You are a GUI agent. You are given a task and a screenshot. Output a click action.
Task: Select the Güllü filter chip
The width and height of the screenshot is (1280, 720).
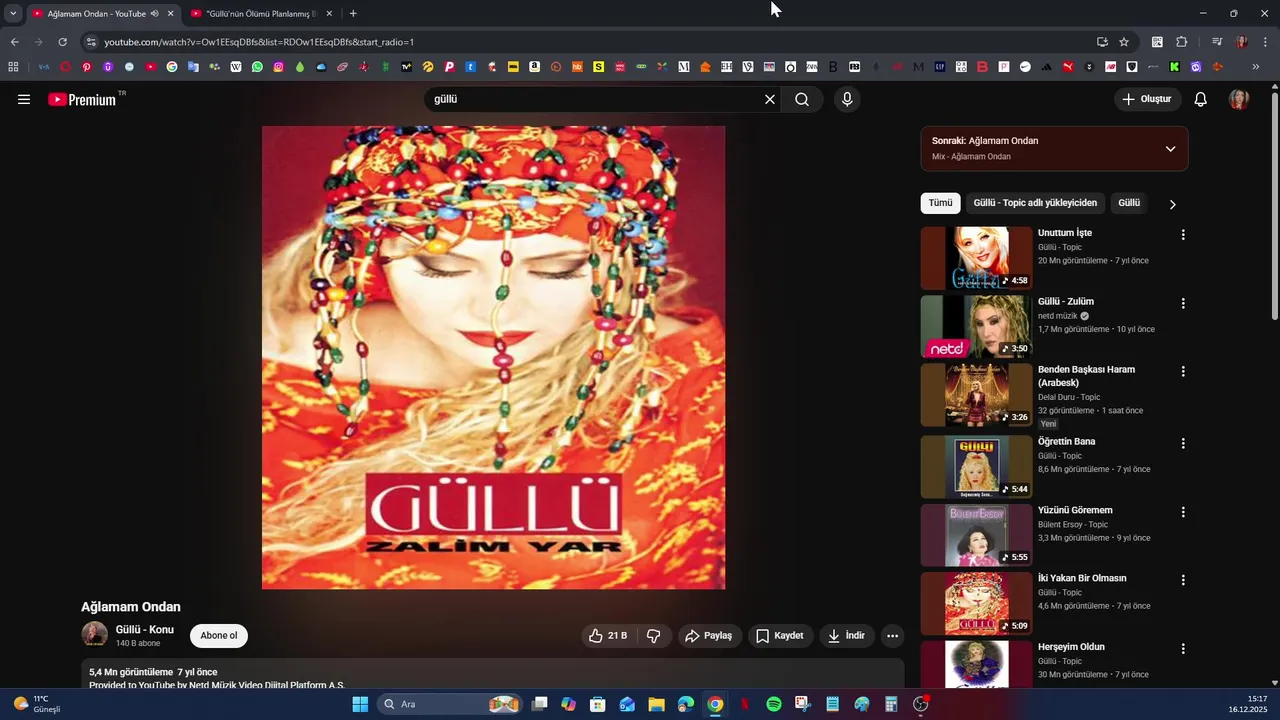(1129, 203)
